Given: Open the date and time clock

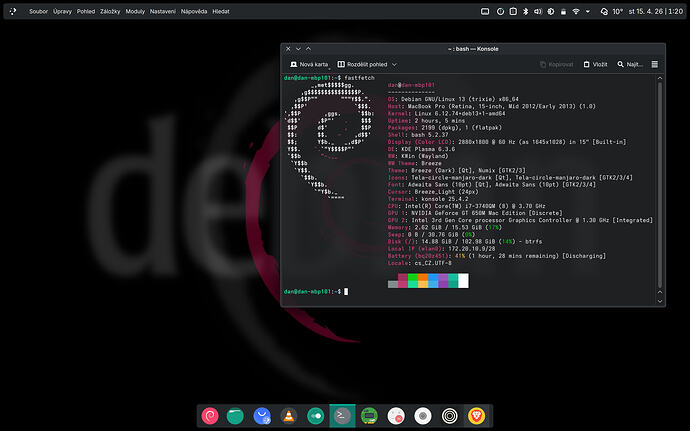Looking at the screenshot, I should click(x=656, y=11).
